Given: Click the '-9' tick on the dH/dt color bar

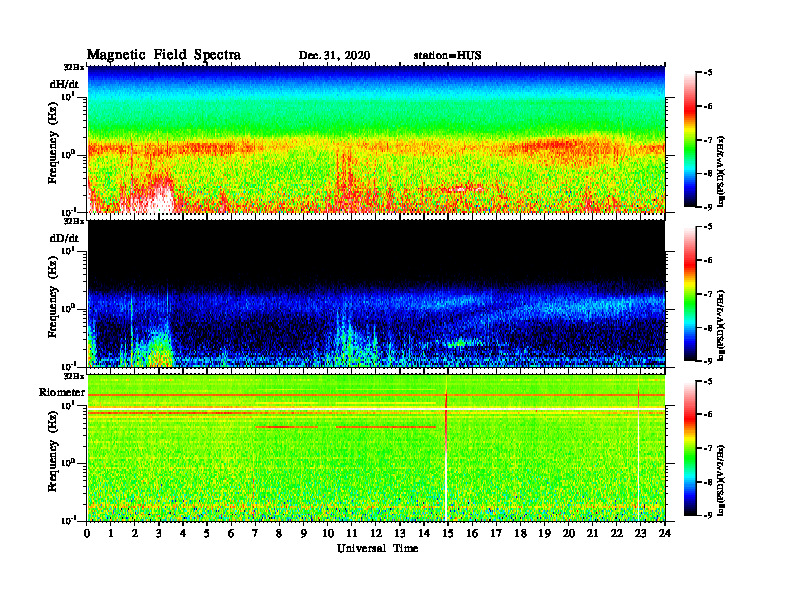Looking at the screenshot, I should [708, 207].
